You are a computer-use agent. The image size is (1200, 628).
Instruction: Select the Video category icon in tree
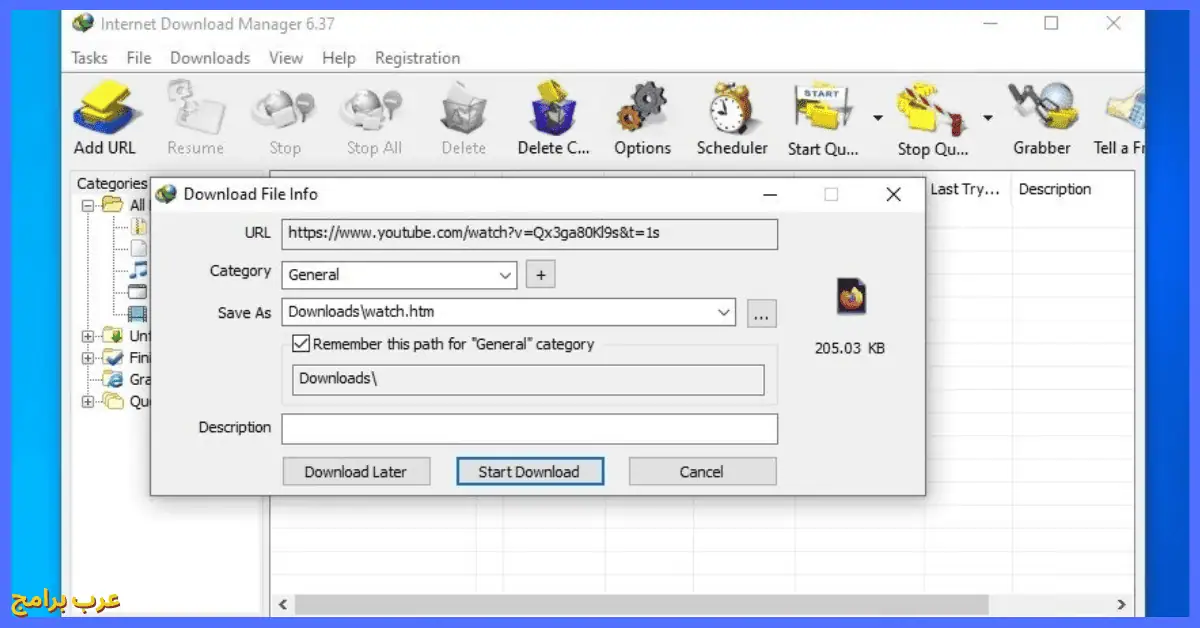click(x=138, y=314)
